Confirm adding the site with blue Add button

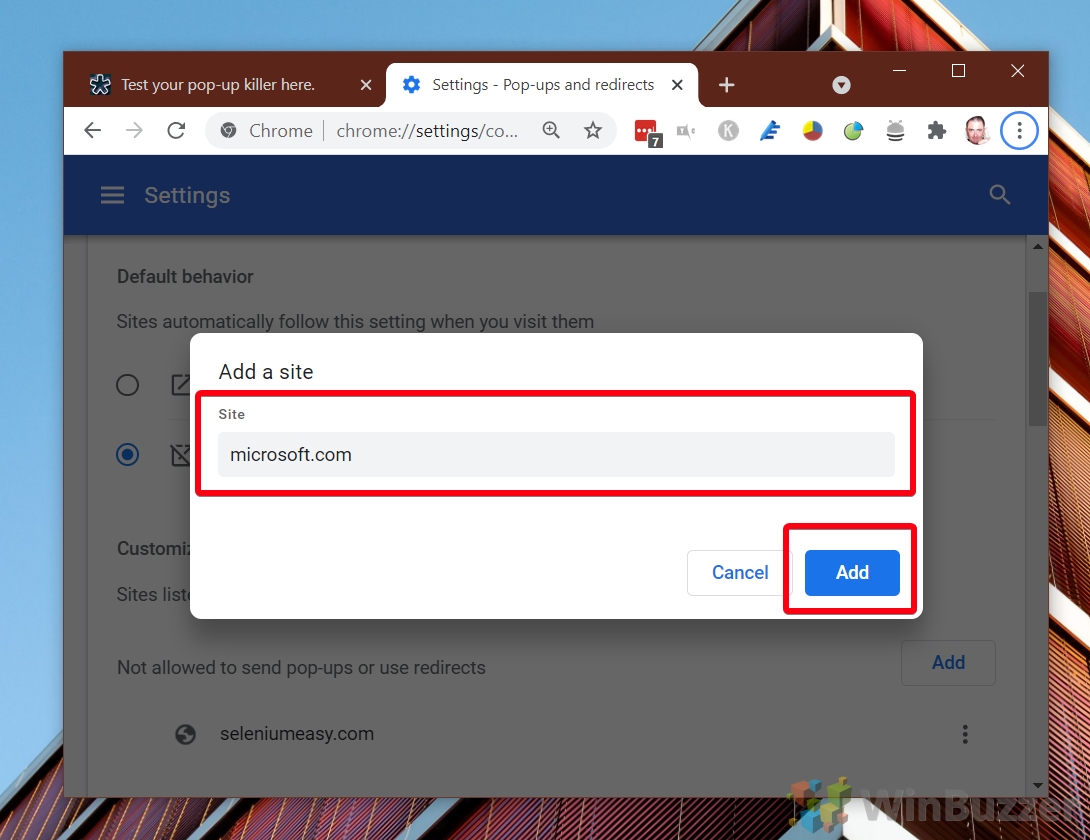[852, 573]
